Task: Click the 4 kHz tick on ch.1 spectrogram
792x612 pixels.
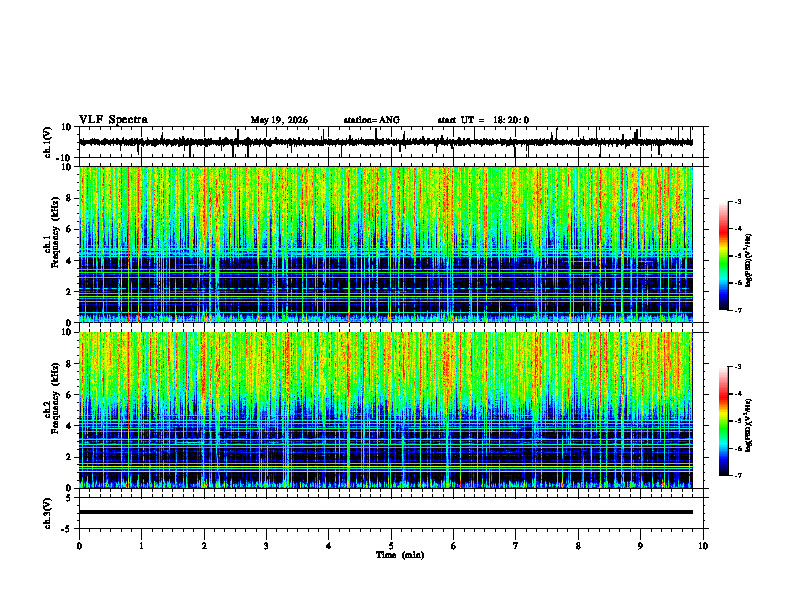Action: [x=70, y=261]
